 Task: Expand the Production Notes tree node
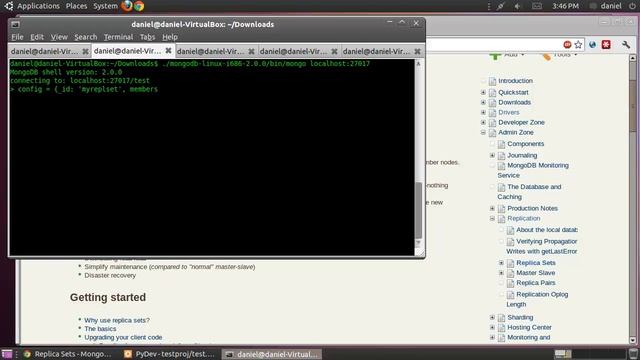tap(492, 209)
